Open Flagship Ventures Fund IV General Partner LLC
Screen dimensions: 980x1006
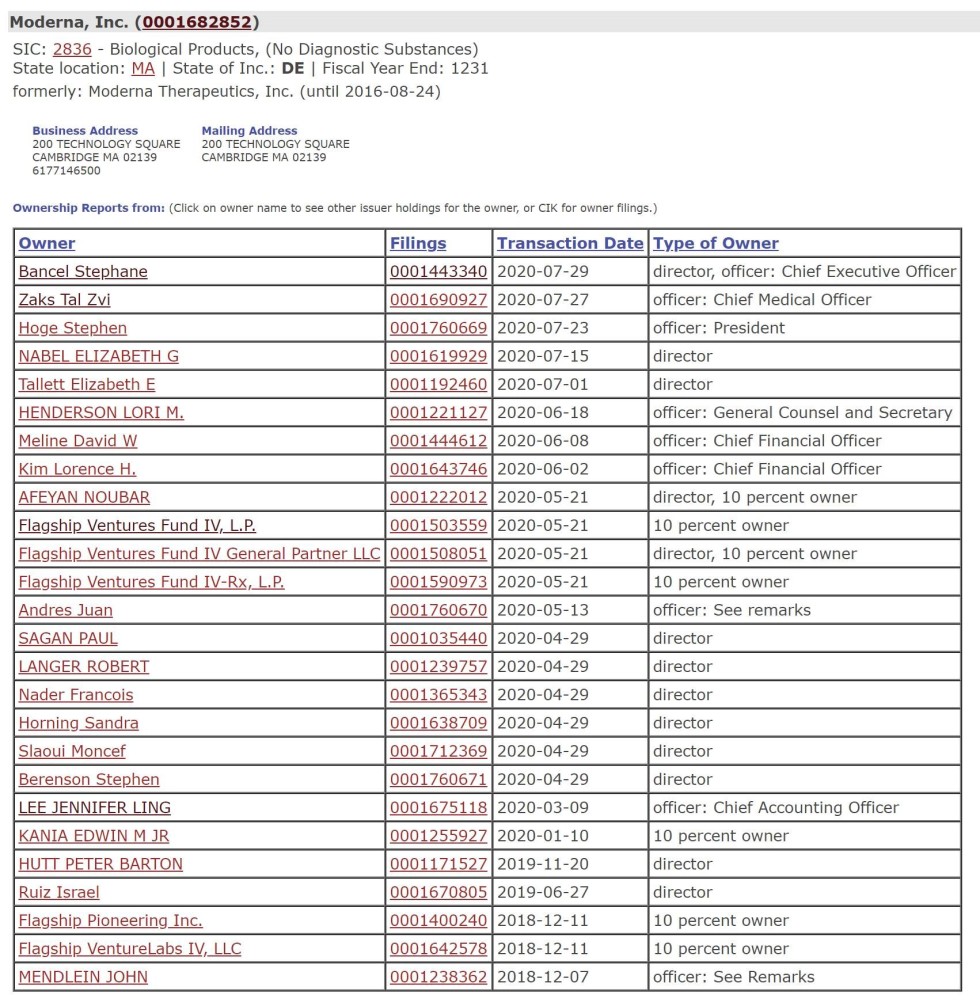point(199,554)
